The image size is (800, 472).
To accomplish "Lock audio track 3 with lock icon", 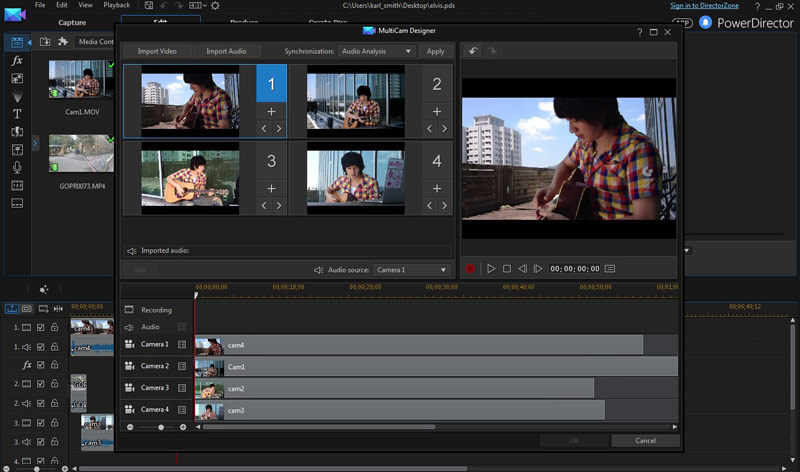I will (x=55, y=441).
